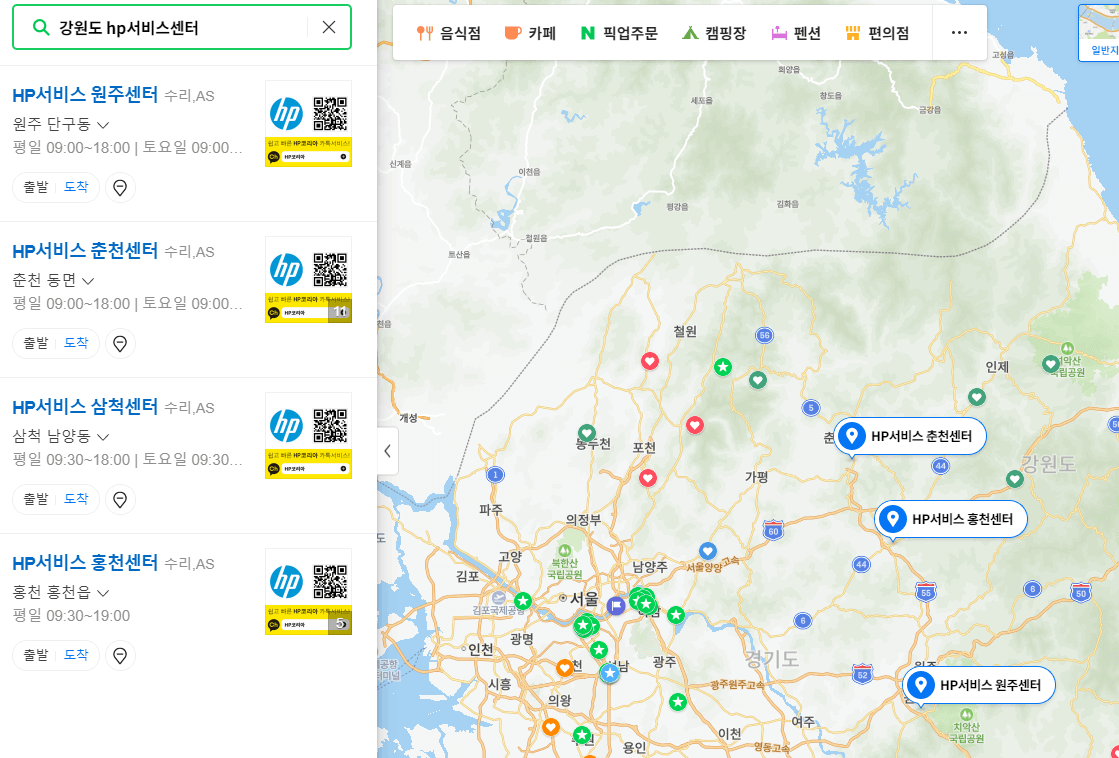Click the location pin icon for 삼척센터
The image size is (1119, 758).
(x=120, y=500)
